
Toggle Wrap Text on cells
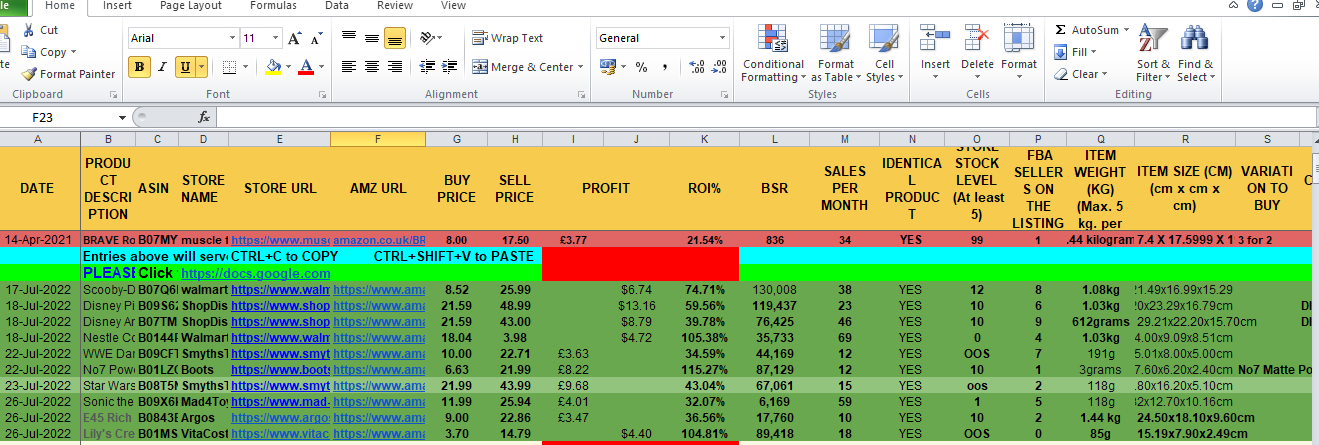[x=508, y=38]
